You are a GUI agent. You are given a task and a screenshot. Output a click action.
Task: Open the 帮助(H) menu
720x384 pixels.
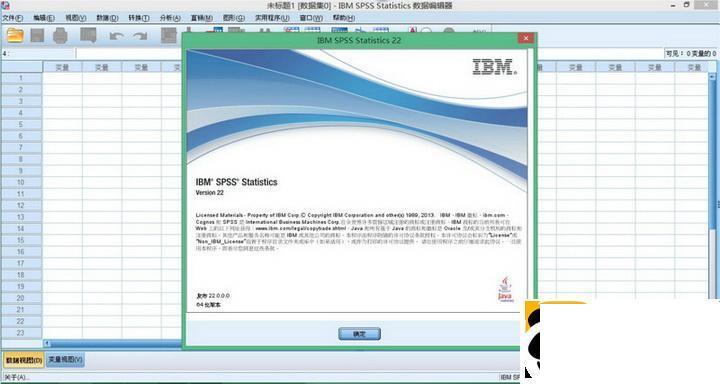[344, 18]
